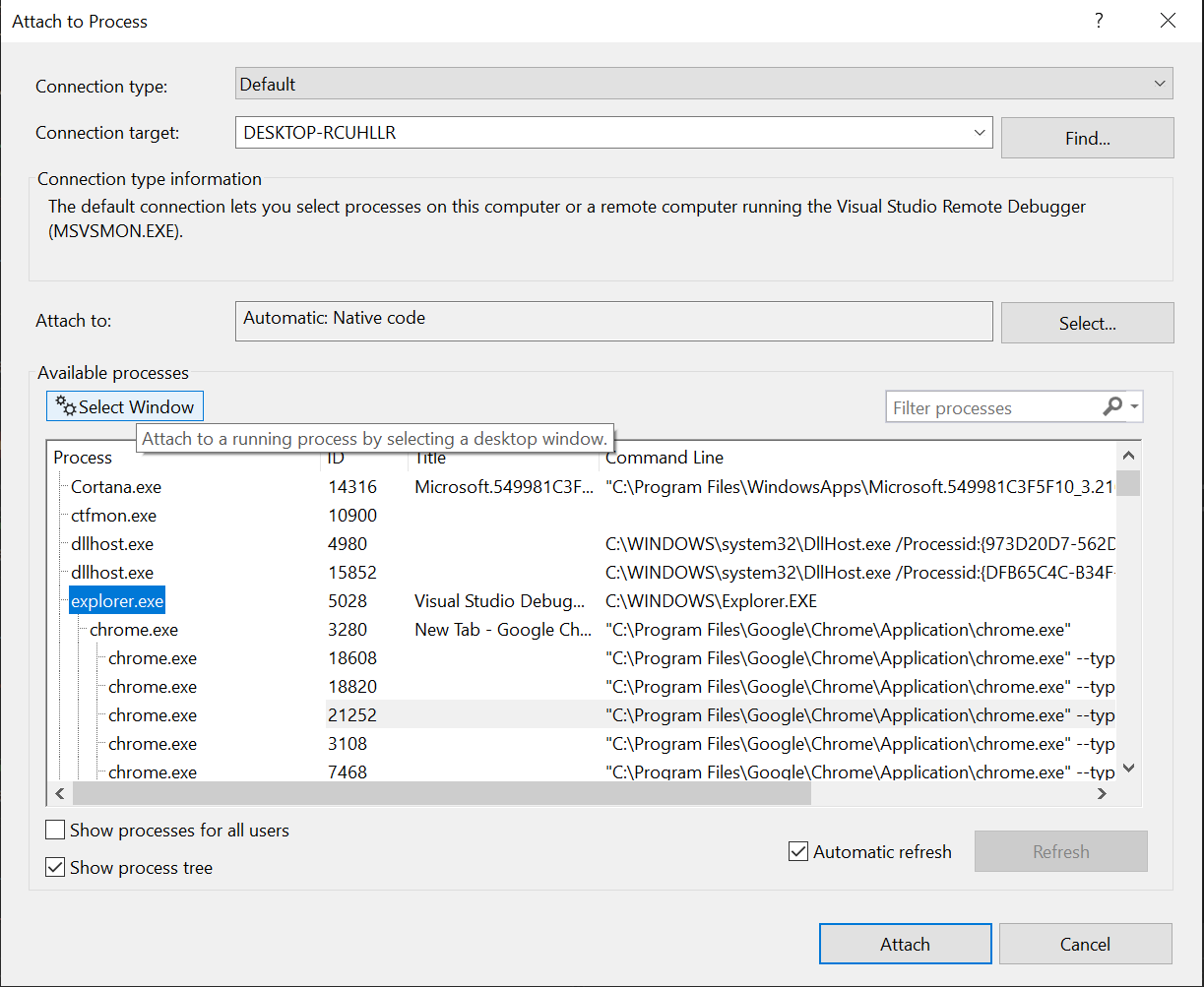Disable Automatic refresh
The width and height of the screenshot is (1204, 987).
pos(798,851)
